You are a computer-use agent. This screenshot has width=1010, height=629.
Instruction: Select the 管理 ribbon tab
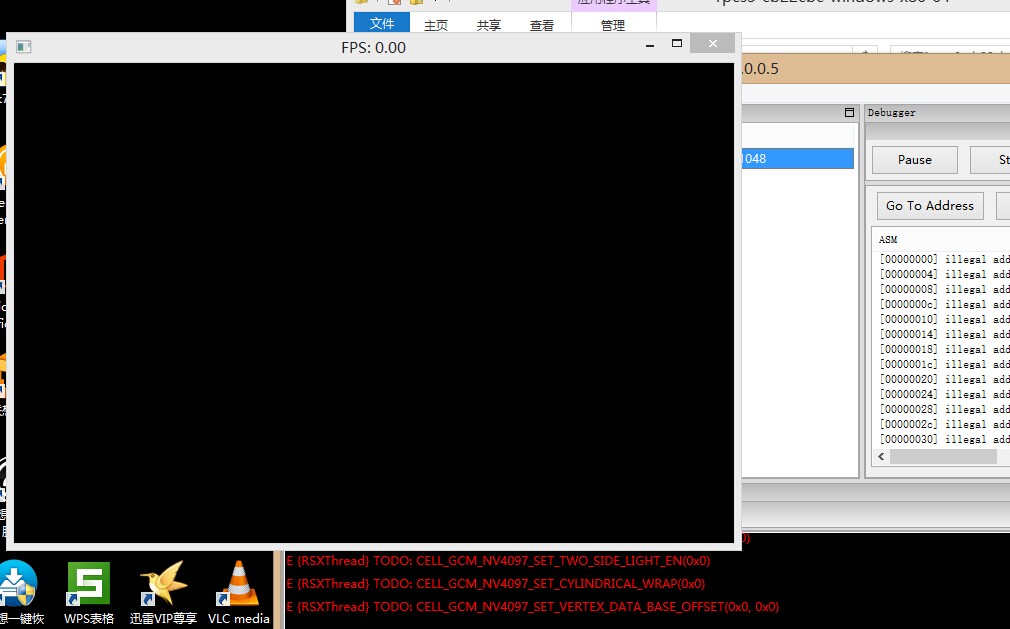pyautogui.click(x=613, y=25)
